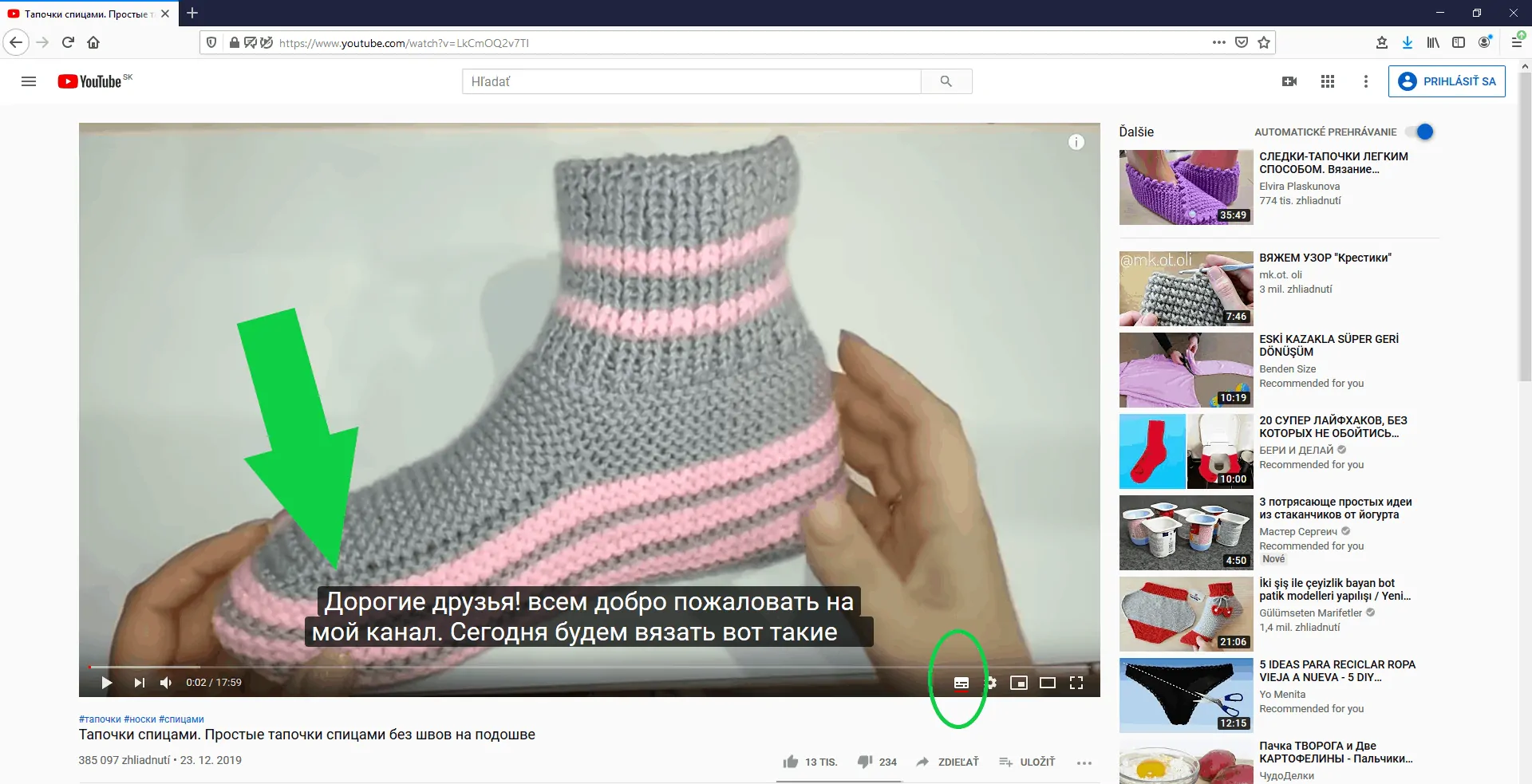Toggle subtitles with captions button
This screenshot has width=1532, height=784.
(x=961, y=683)
